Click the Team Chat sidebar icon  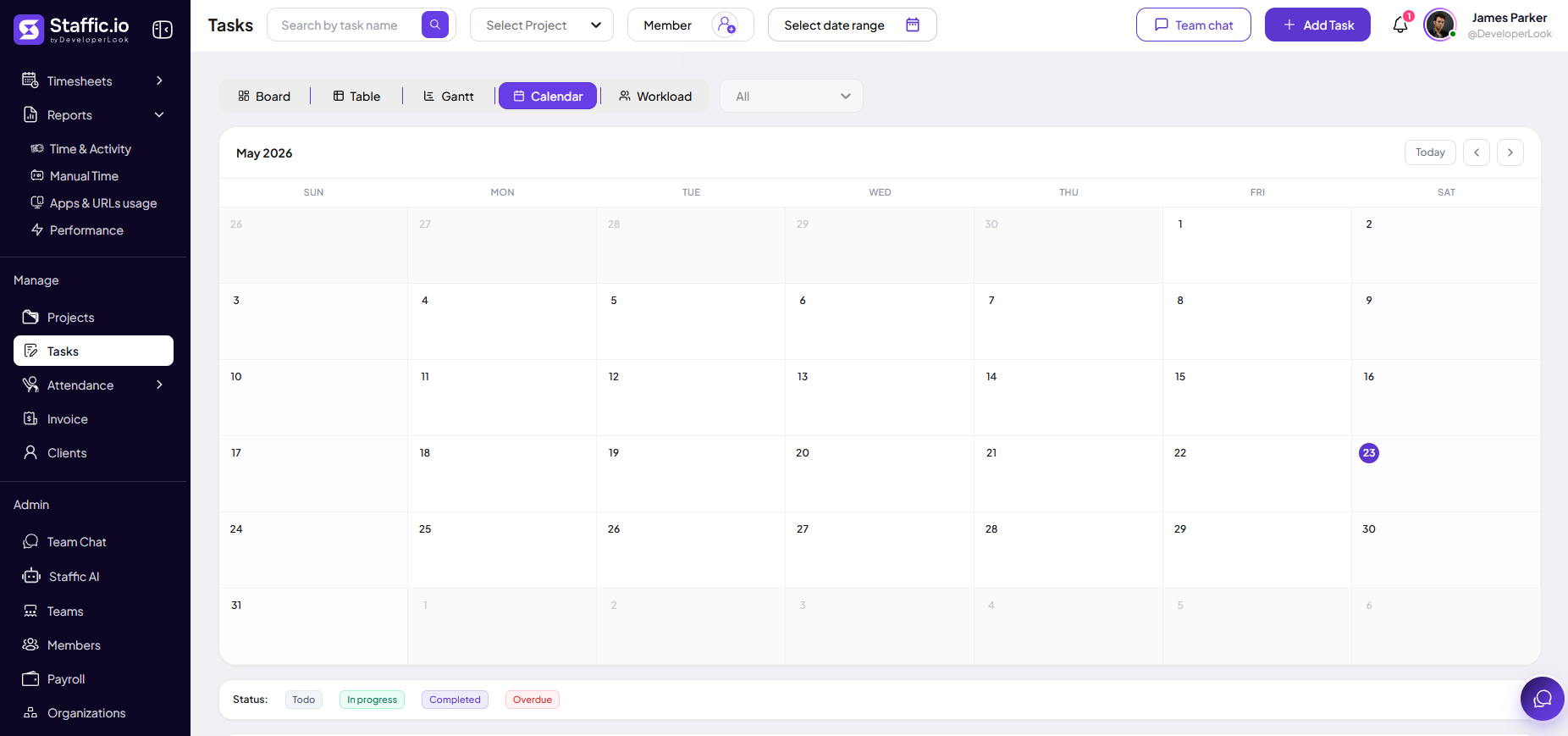pos(30,541)
